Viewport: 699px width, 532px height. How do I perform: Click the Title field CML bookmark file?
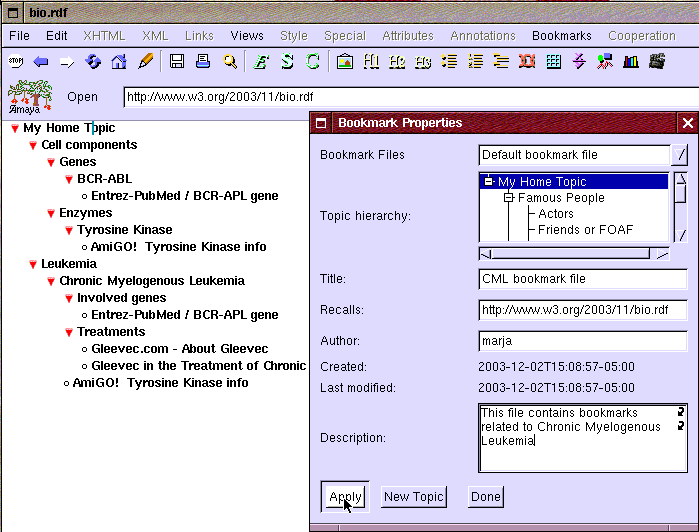point(583,279)
